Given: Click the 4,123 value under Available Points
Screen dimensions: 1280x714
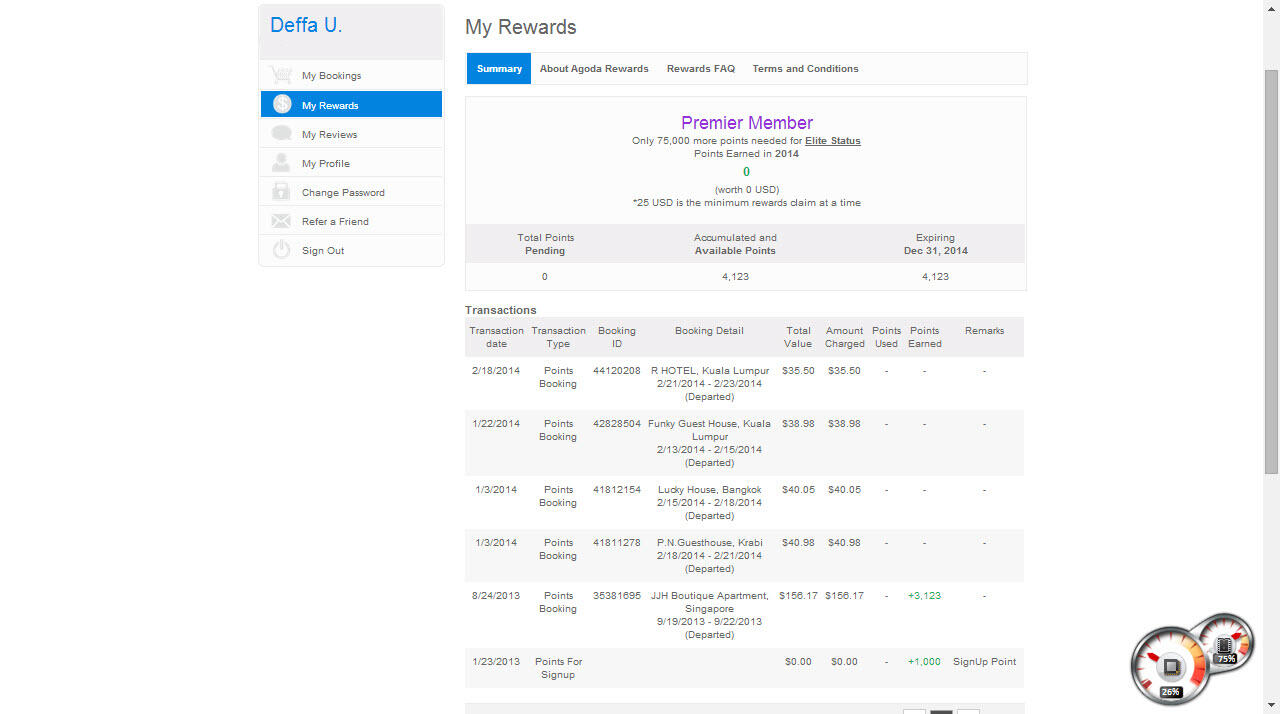Looking at the screenshot, I should coord(735,276).
